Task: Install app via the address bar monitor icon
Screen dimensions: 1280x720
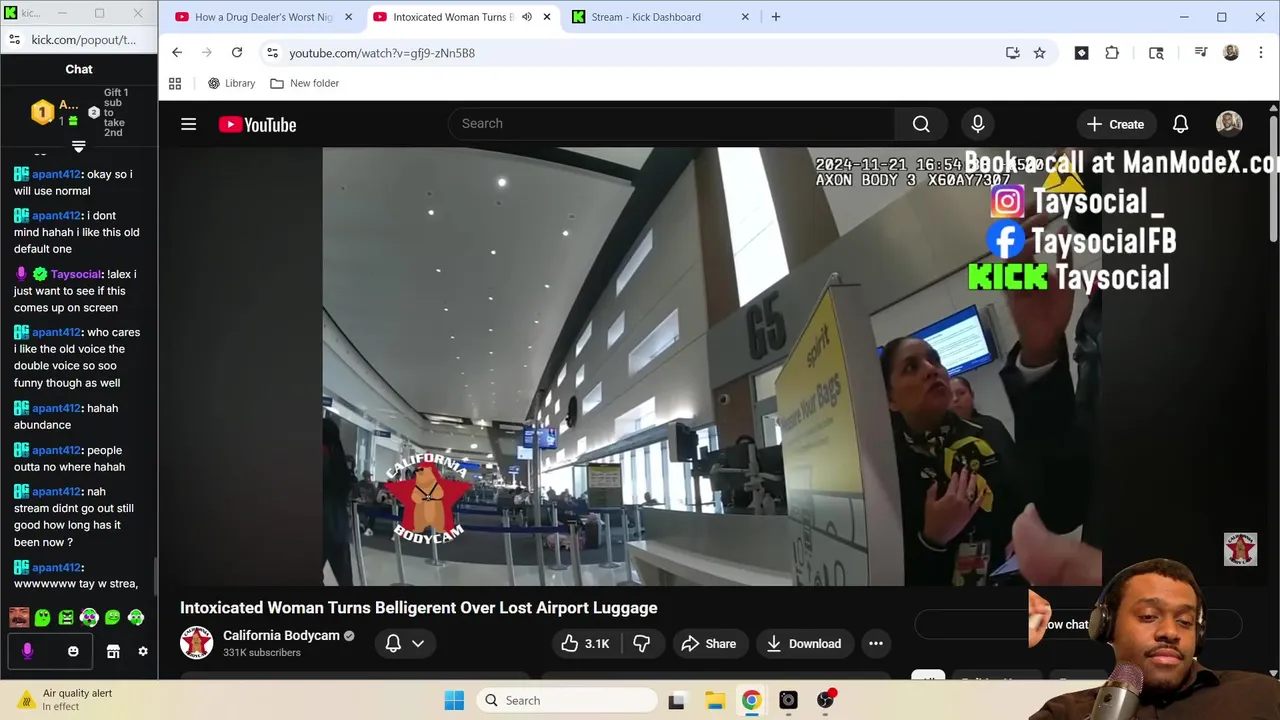Action: [1012, 53]
